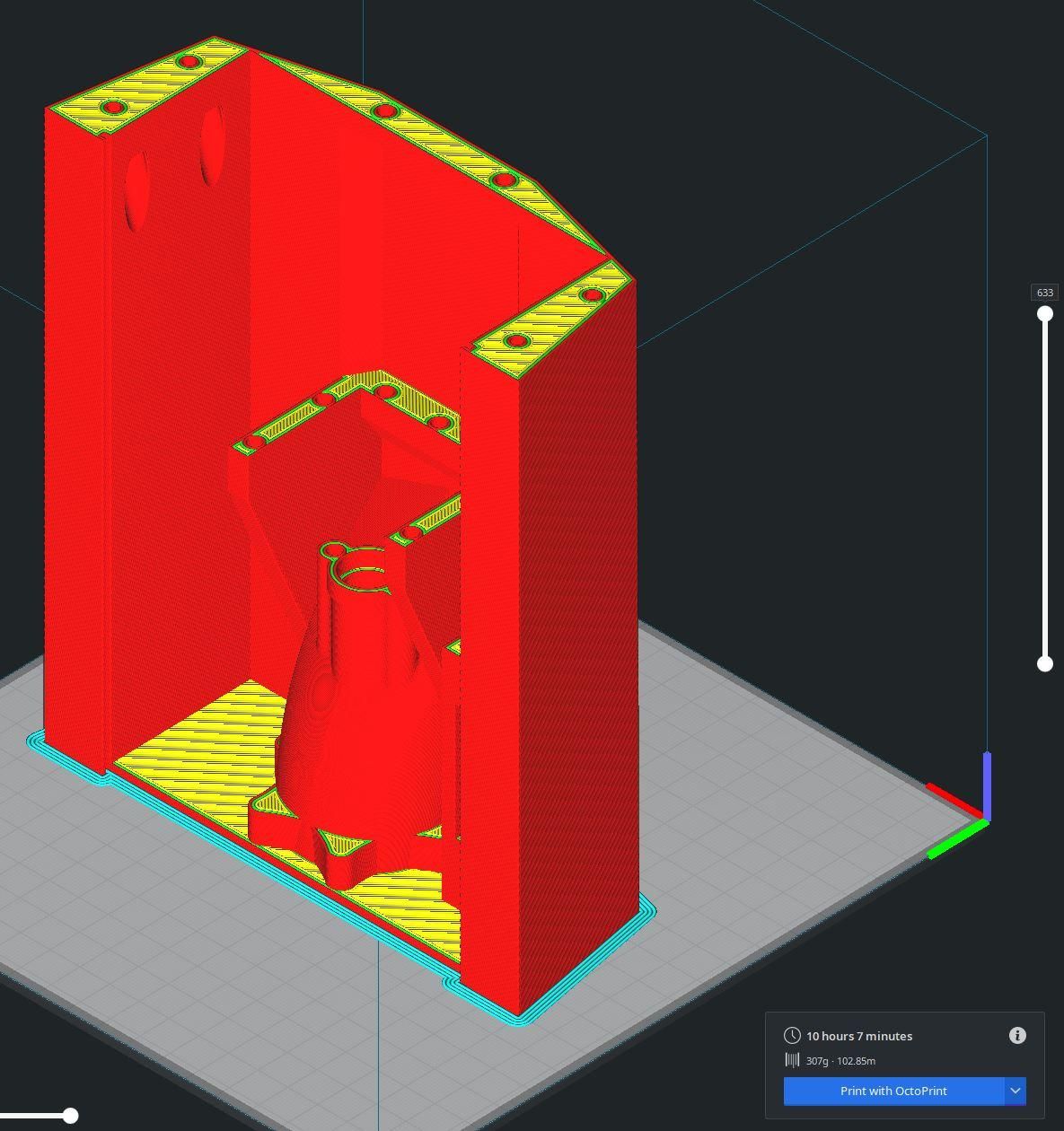
Task: Click the clock icon beside print time
Action: (x=792, y=1036)
